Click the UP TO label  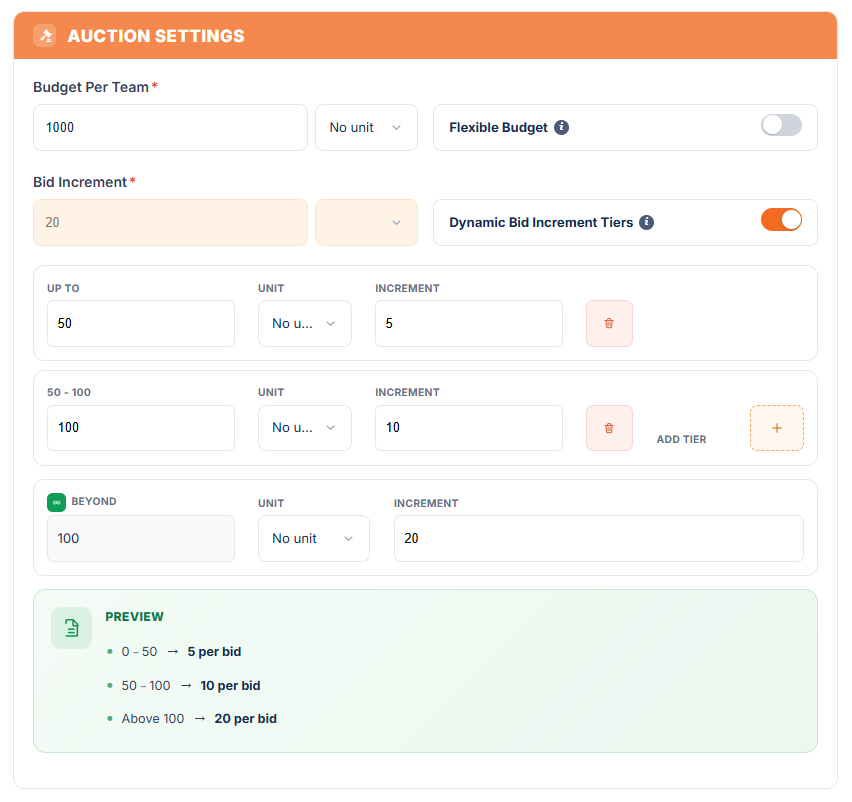(63, 289)
